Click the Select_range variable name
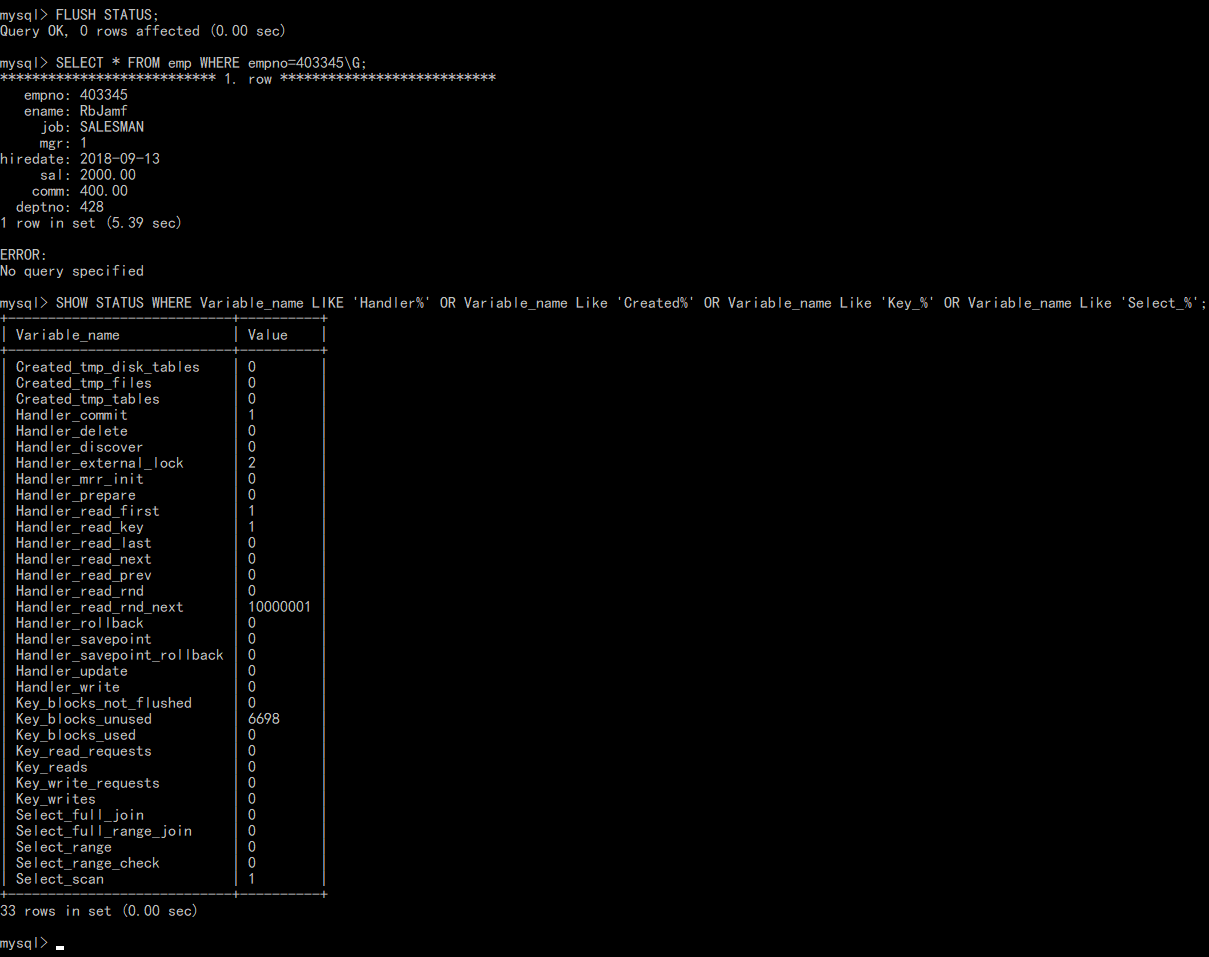 coord(63,847)
